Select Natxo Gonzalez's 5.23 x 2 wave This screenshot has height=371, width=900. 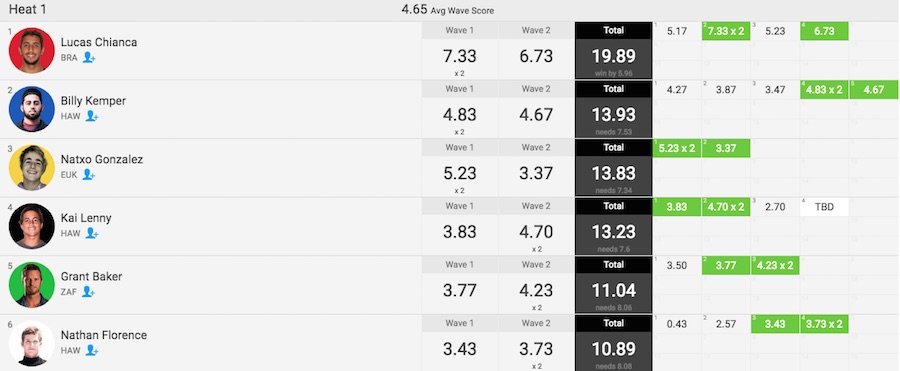pos(677,148)
